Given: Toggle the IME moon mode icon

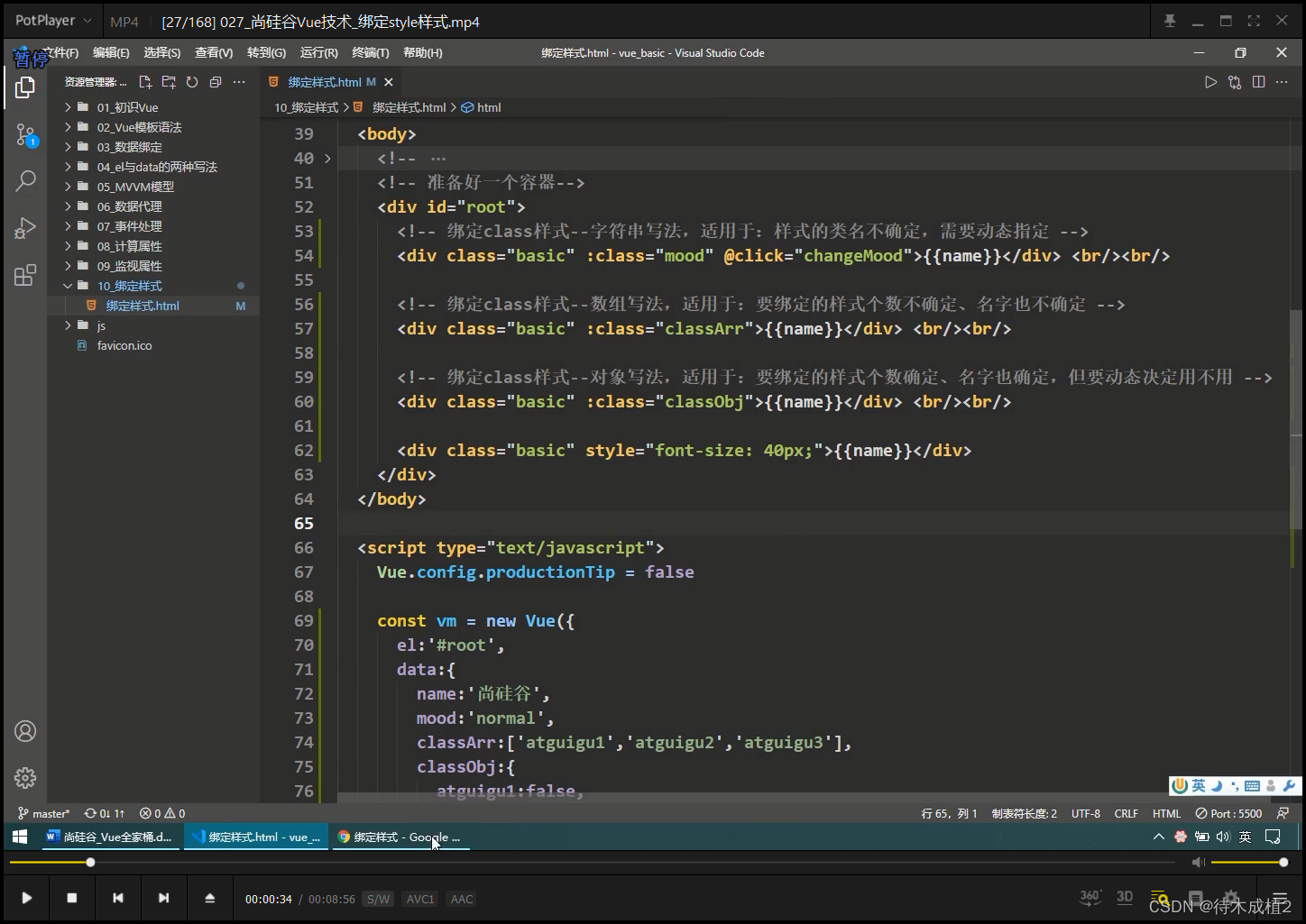Looking at the screenshot, I should coord(1216,786).
